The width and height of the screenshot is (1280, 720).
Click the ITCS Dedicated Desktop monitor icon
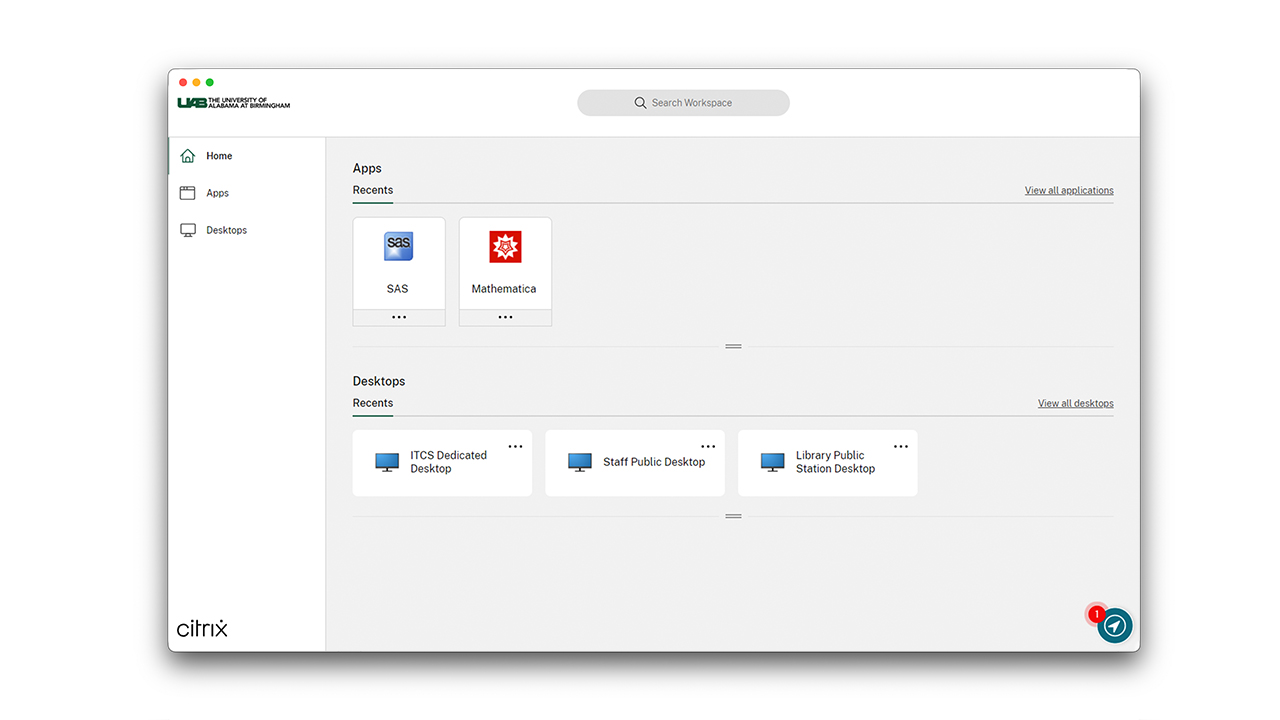pyautogui.click(x=387, y=462)
